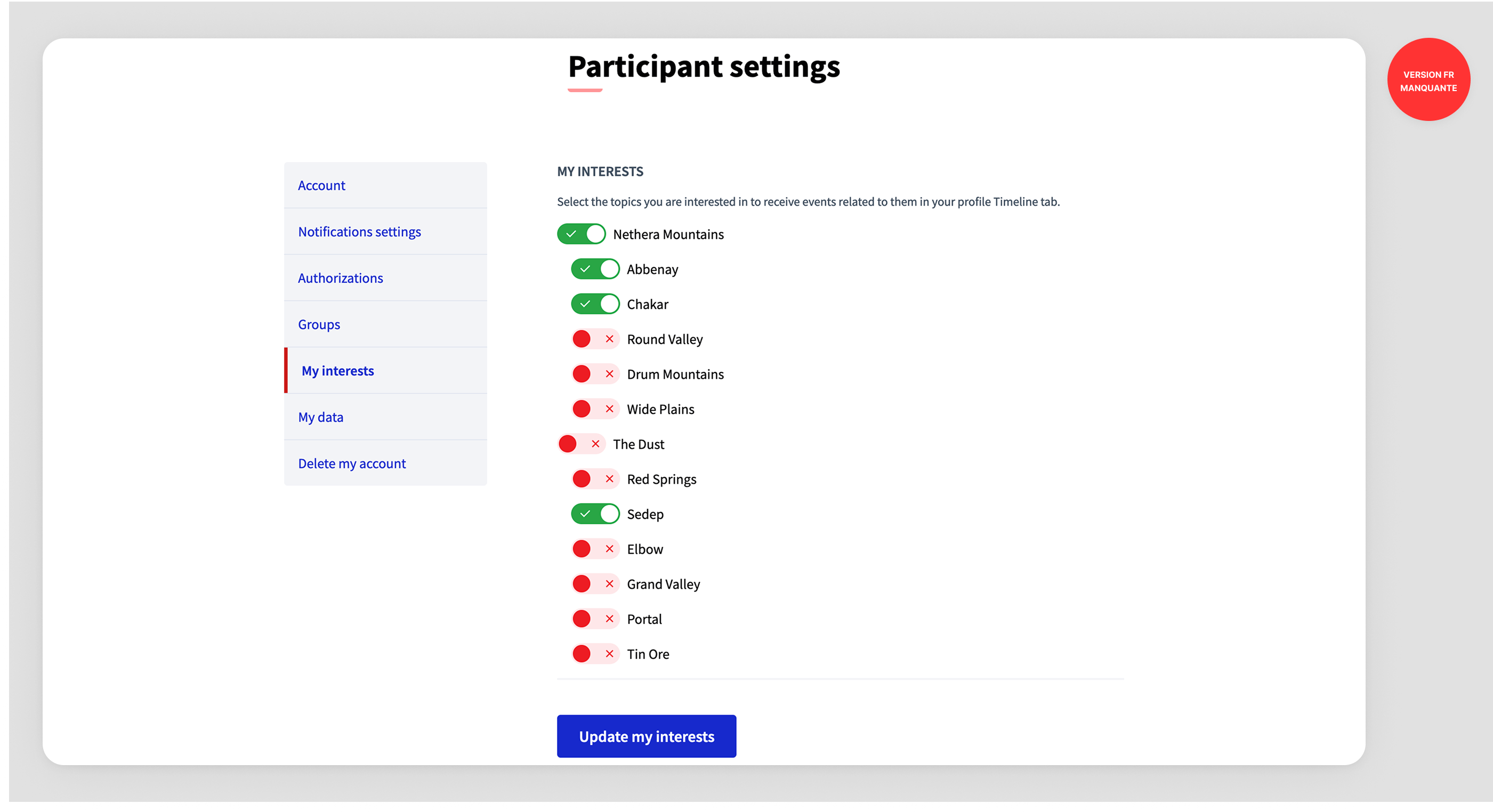Click the Participant settings heading
Screen dimensions: 1493x812
(x=704, y=67)
